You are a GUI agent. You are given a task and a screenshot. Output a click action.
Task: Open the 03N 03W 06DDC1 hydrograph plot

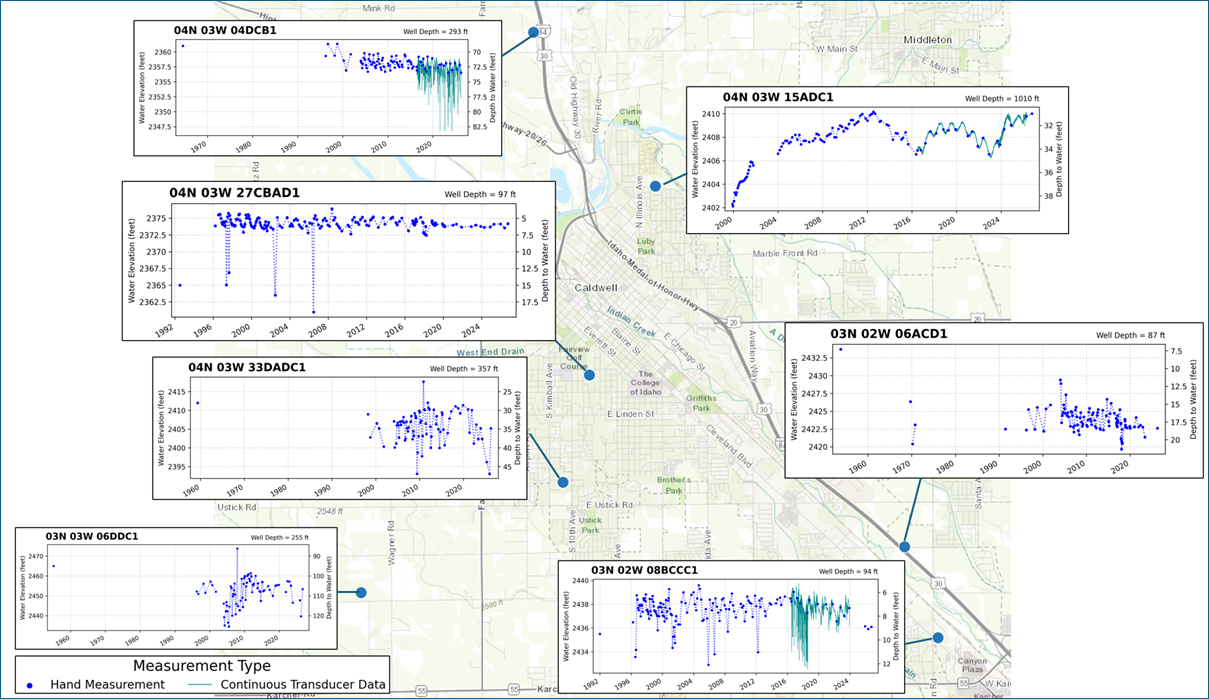pos(176,590)
